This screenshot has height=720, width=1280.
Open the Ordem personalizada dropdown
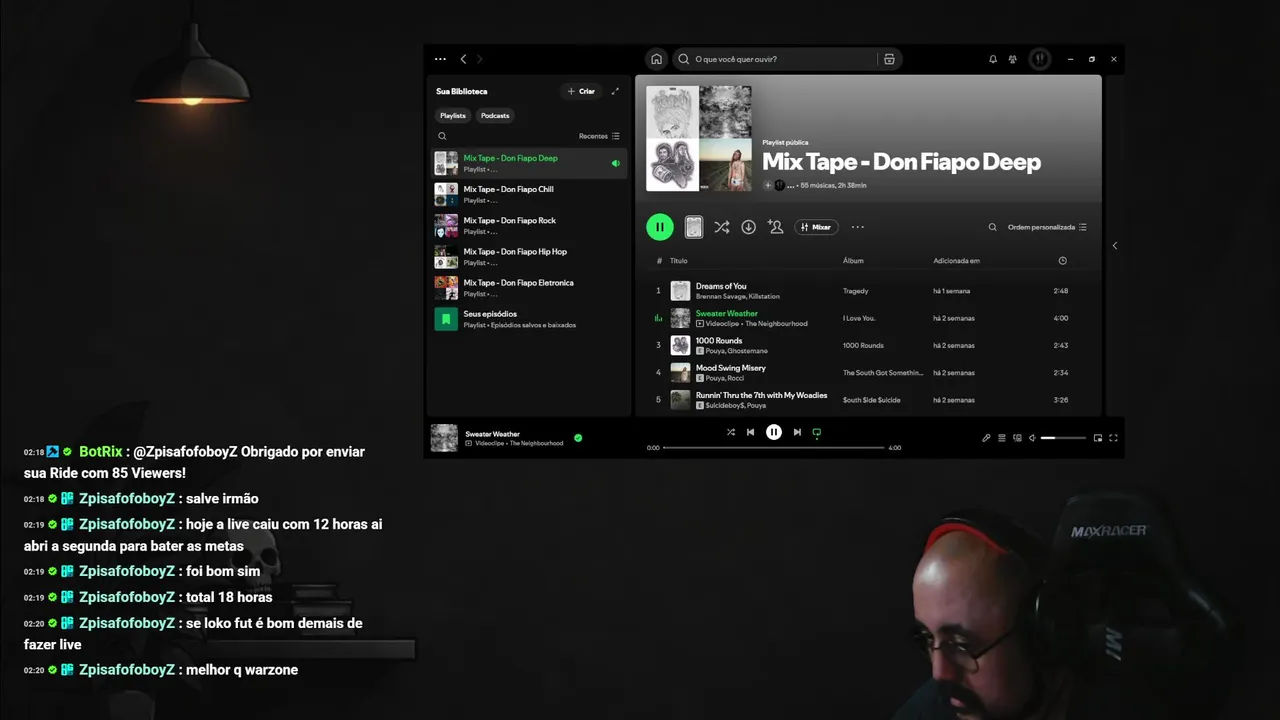(1047, 227)
